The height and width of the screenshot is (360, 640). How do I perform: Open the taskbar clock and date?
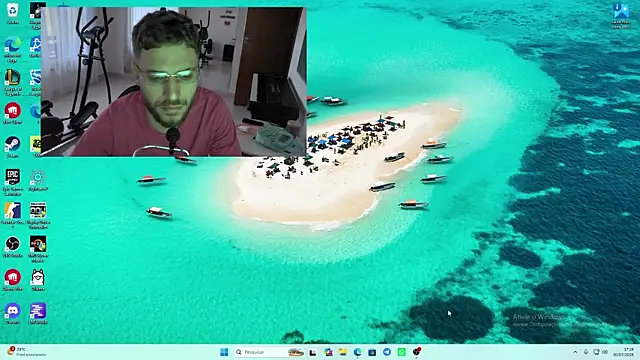(x=623, y=352)
